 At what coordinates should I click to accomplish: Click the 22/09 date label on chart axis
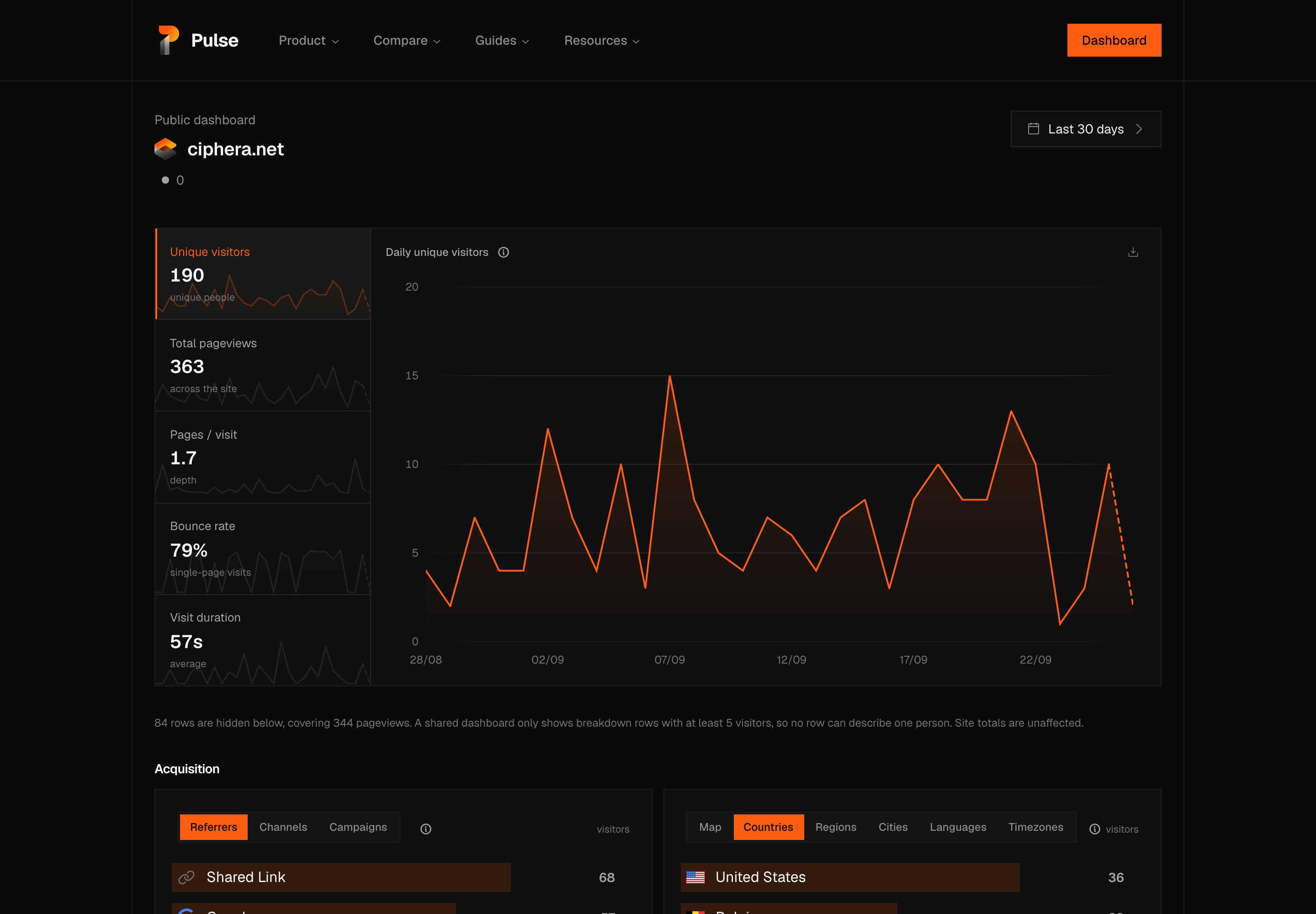pyautogui.click(x=1035, y=660)
